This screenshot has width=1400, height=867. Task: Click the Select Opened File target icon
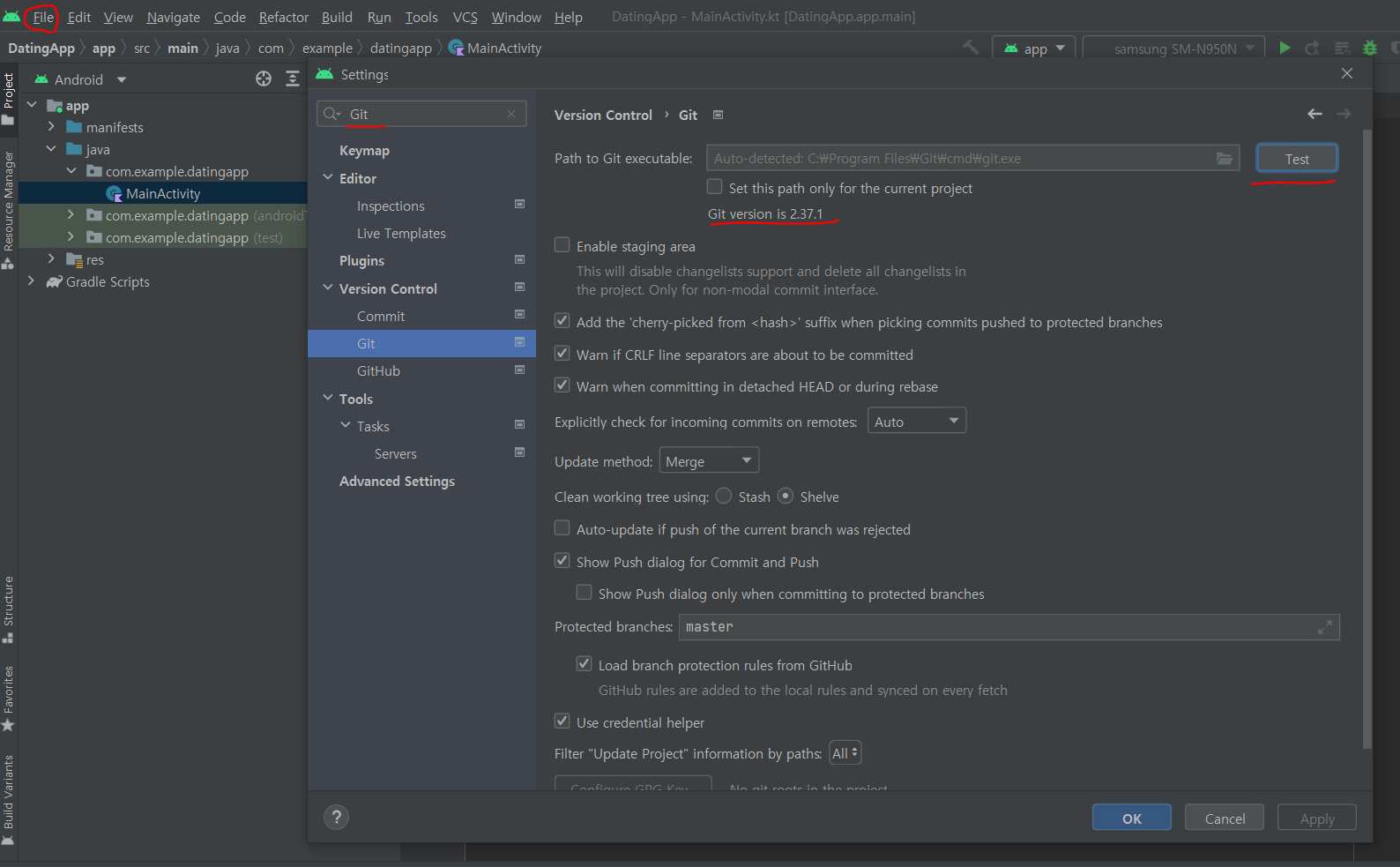pos(264,79)
